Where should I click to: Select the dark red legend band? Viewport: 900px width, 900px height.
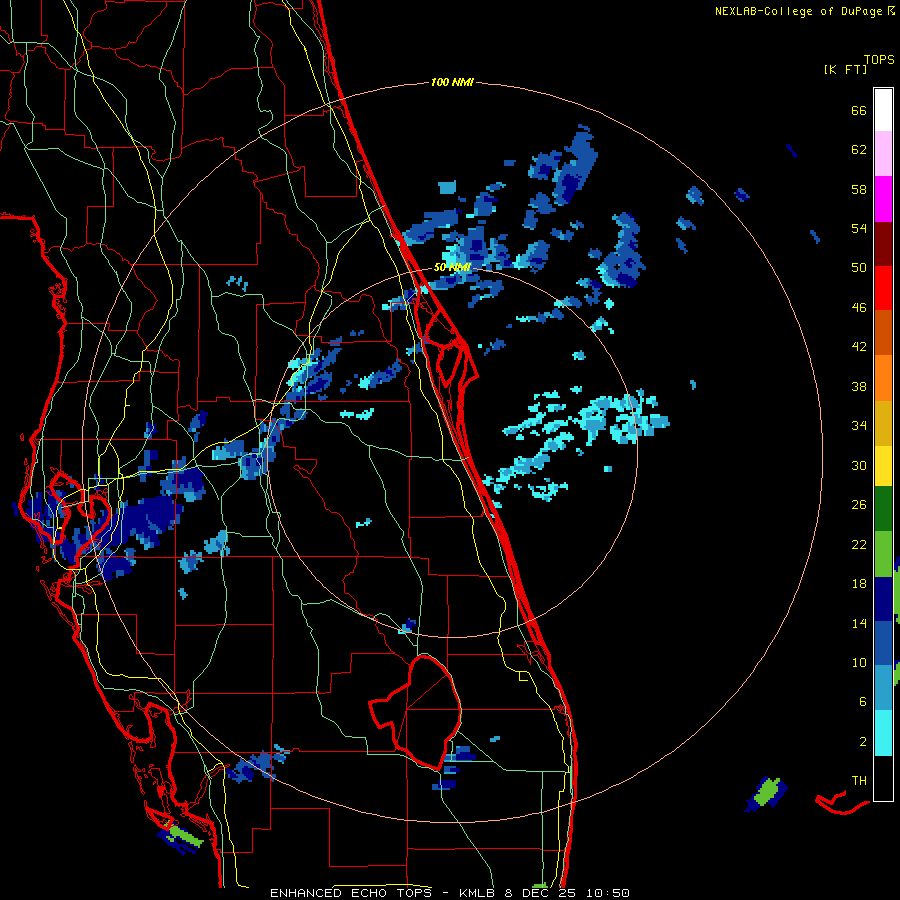(x=883, y=244)
